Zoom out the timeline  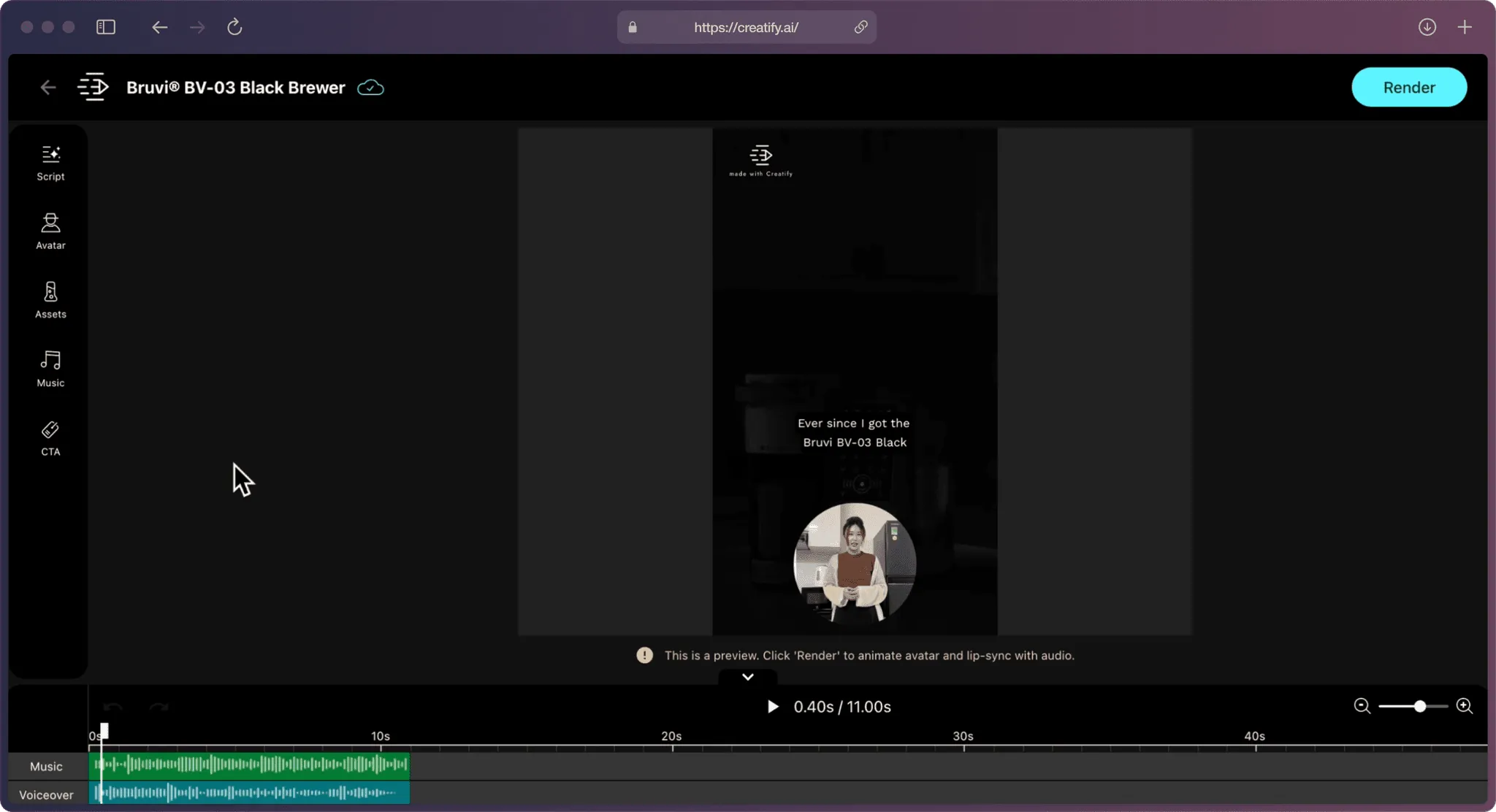click(x=1362, y=706)
